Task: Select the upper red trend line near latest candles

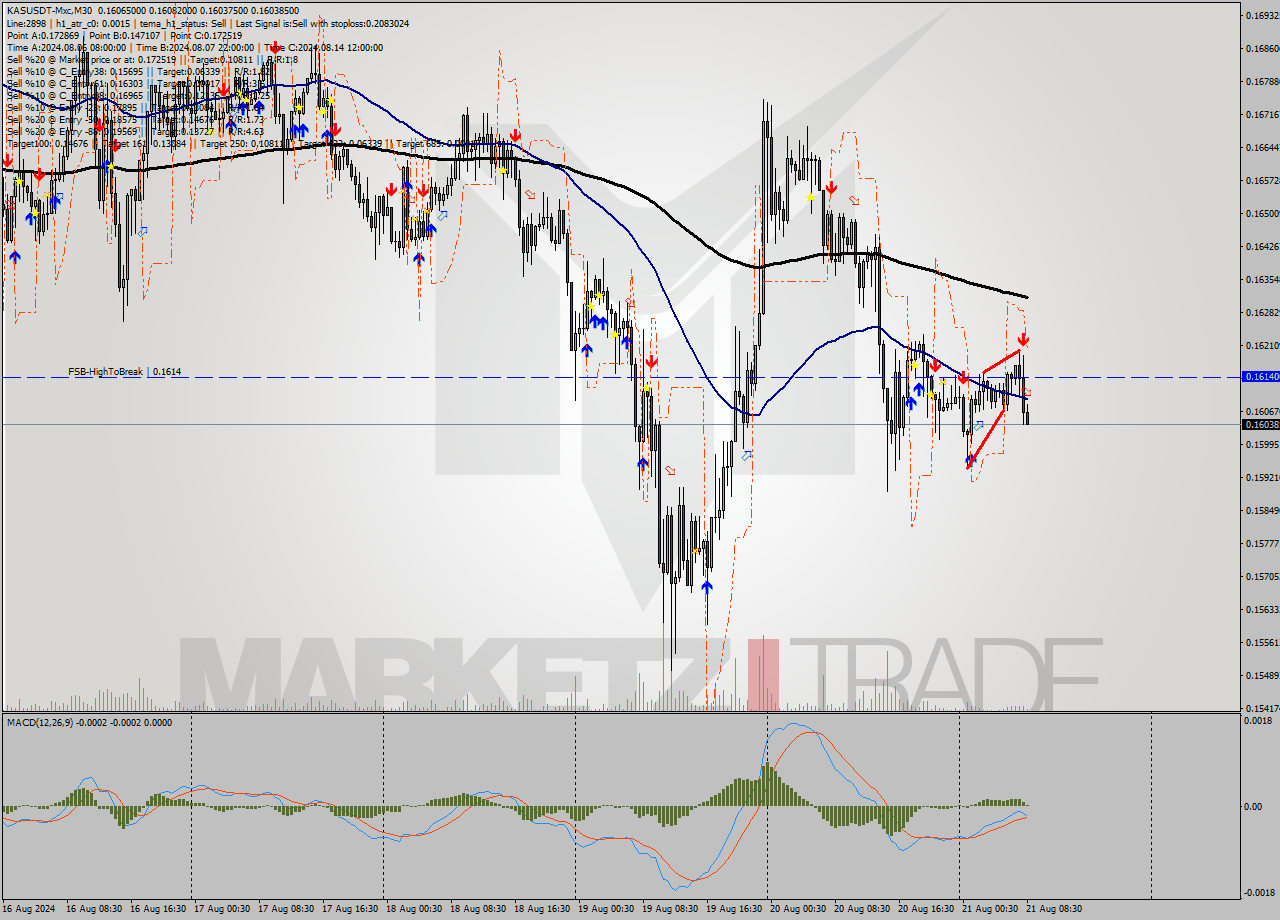Action: (1002, 361)
